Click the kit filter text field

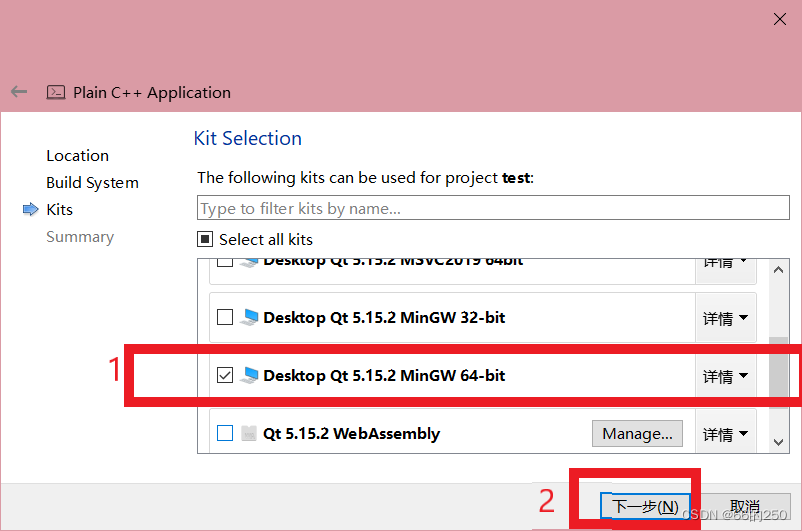click(x=493, y=208)
